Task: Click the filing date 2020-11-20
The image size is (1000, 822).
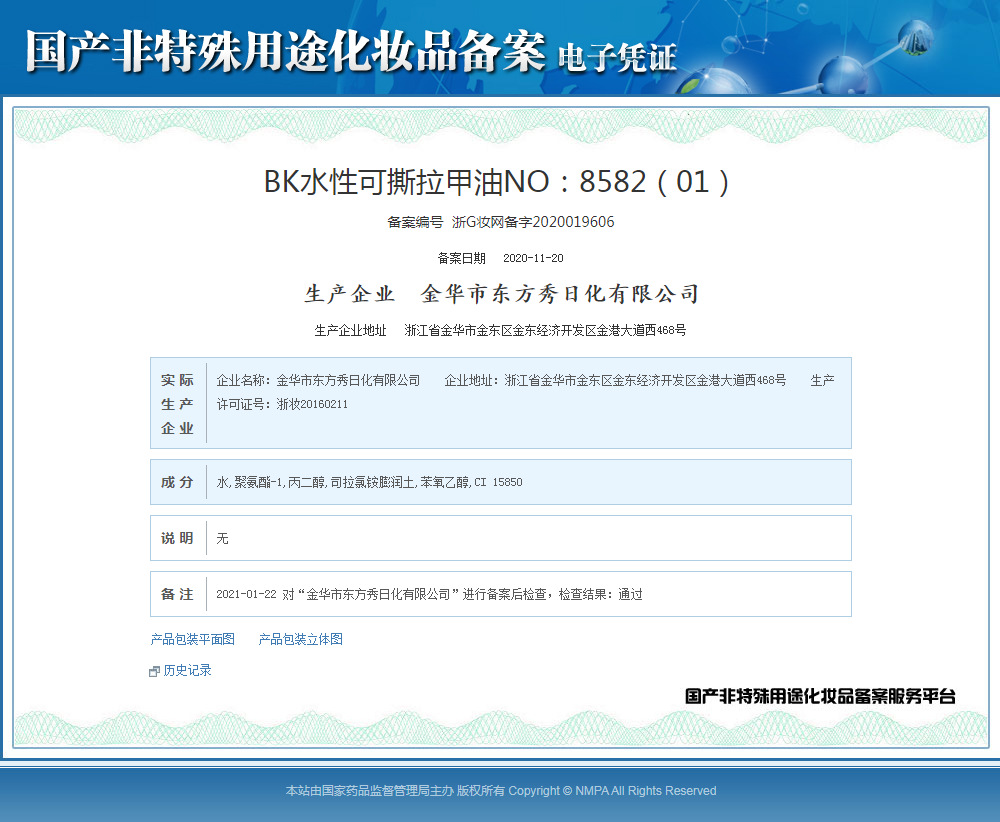Action: tap(533, 258)
